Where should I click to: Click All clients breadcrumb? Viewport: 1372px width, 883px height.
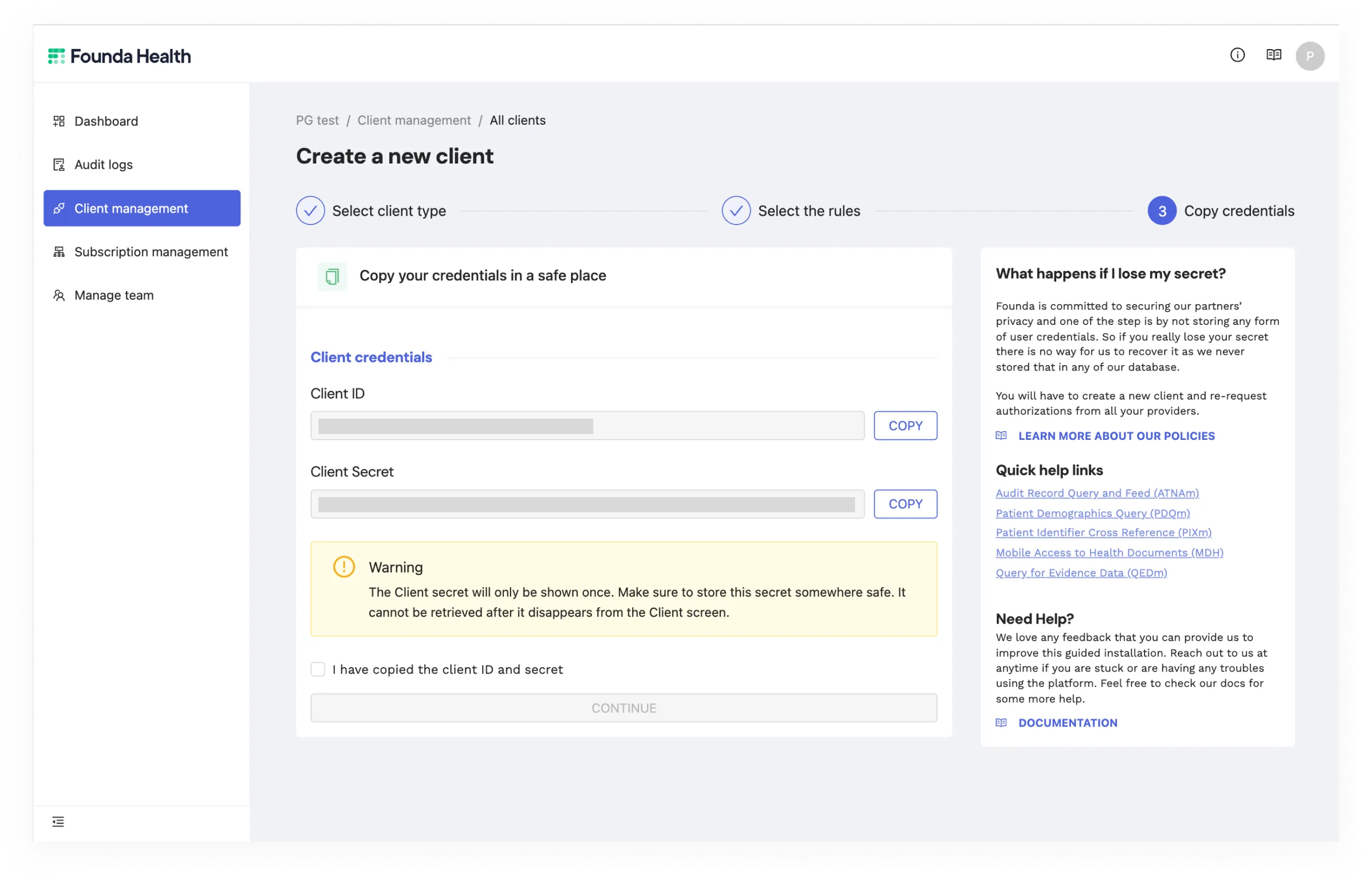[517, 120]
